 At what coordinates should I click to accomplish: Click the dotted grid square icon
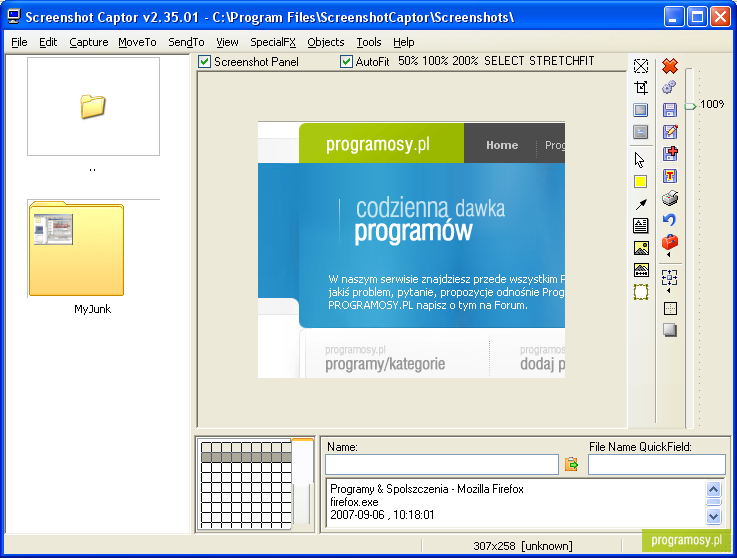click(670, 309)
